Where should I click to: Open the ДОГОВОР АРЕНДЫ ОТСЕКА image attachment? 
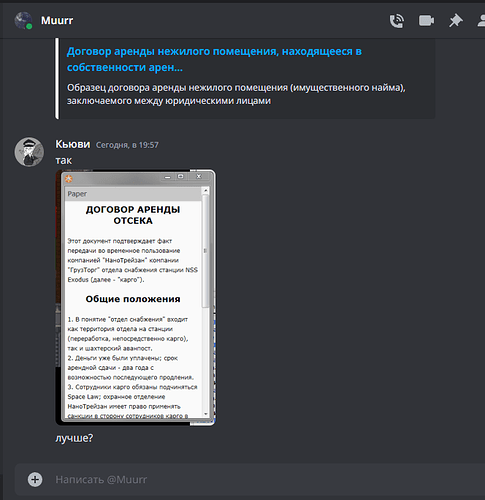(135, 297)
